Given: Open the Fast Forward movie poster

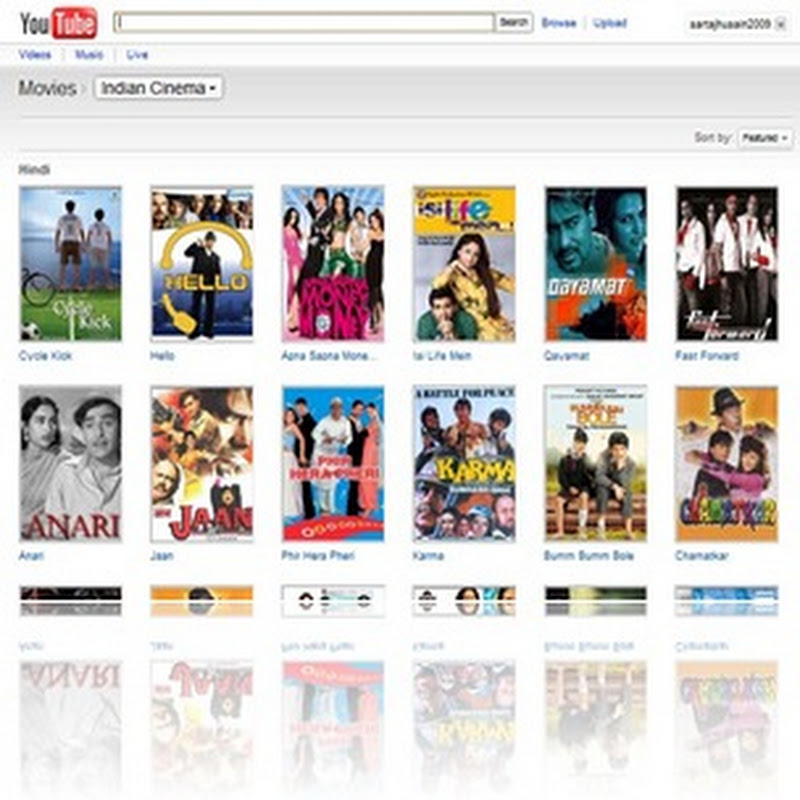Looking at the screenshot, I should pos(727,263).
